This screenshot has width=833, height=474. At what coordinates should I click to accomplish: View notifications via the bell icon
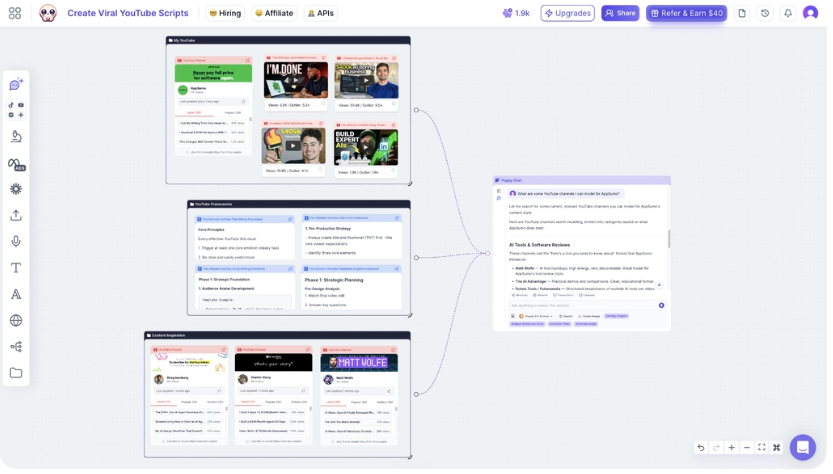pyautogui.click(x=788, y=13)
